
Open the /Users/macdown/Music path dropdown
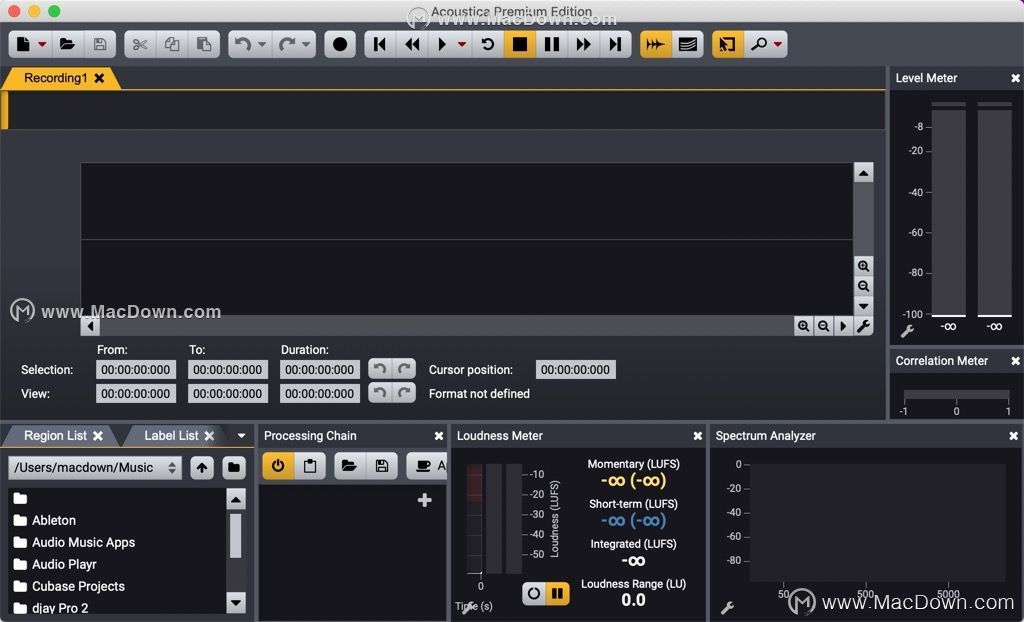[95, 468]
